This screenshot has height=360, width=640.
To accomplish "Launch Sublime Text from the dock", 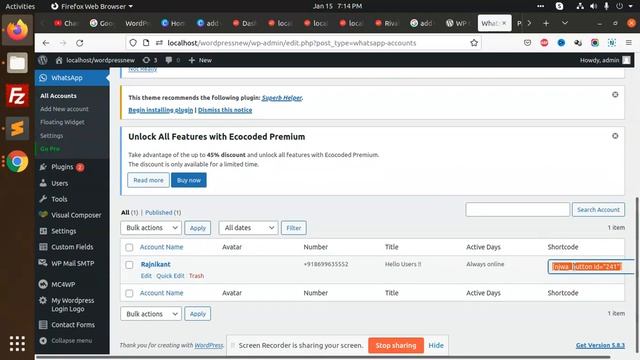I will point(17,129).
